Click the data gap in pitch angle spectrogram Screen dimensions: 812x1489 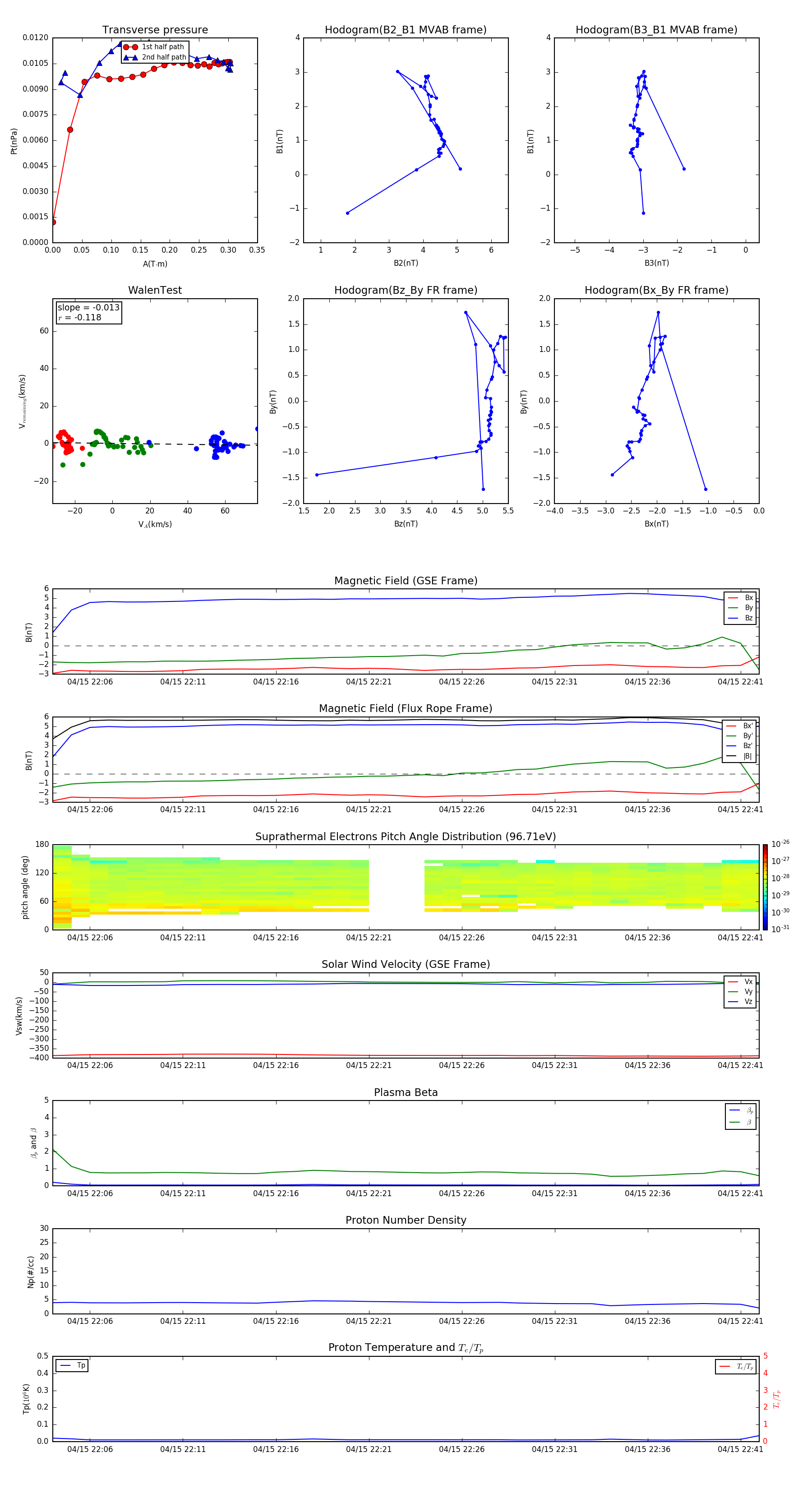coord(397,886)
